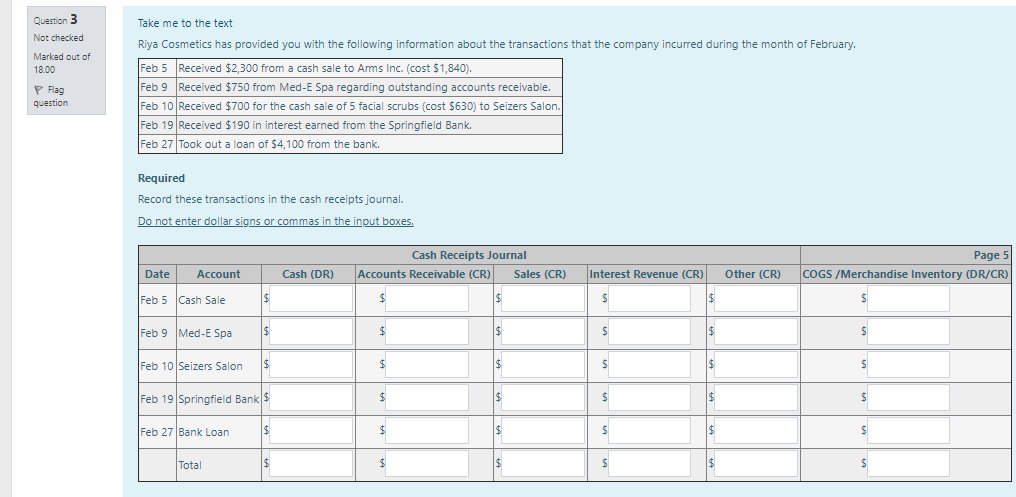Click Feb 5 COGS/Merchandise Inventory input
1016x497 pixels.
point(908,299)
